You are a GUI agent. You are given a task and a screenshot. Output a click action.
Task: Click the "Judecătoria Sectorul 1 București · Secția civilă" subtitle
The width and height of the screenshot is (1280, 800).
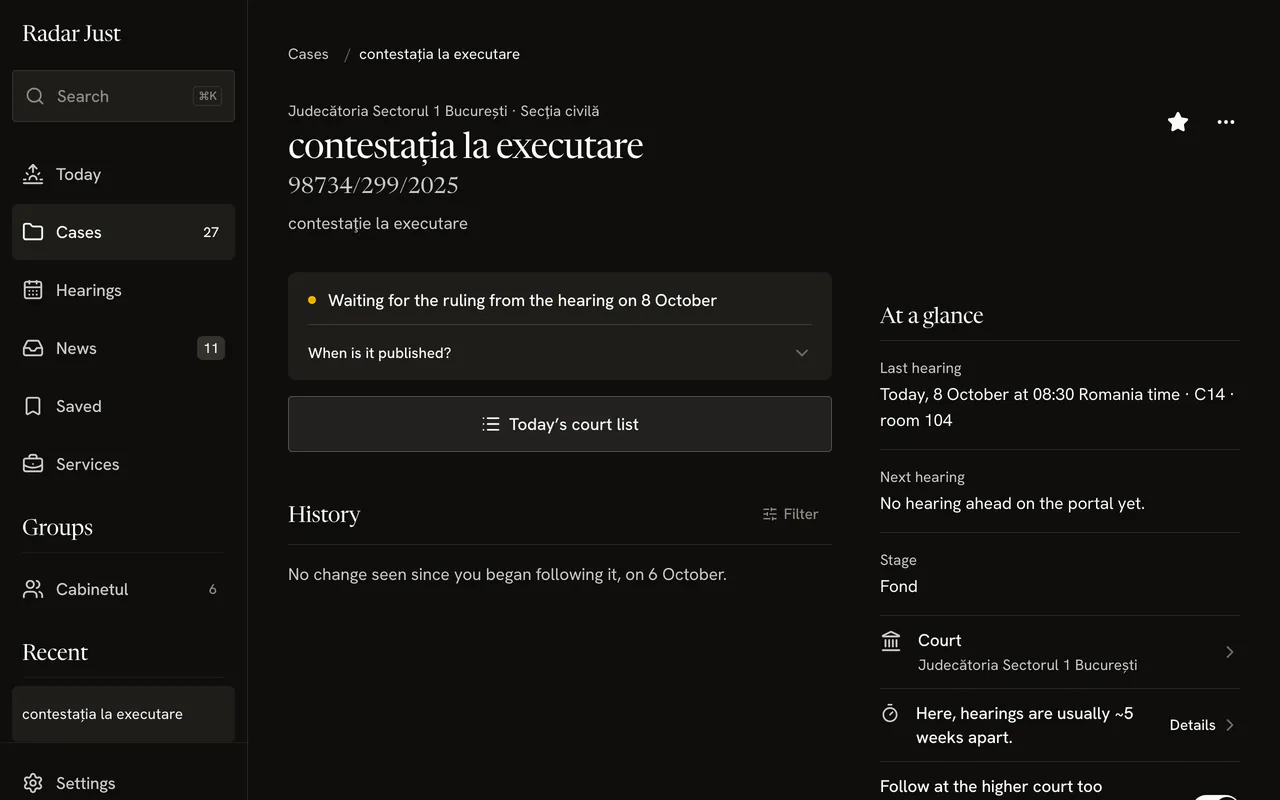coord(444,111)
